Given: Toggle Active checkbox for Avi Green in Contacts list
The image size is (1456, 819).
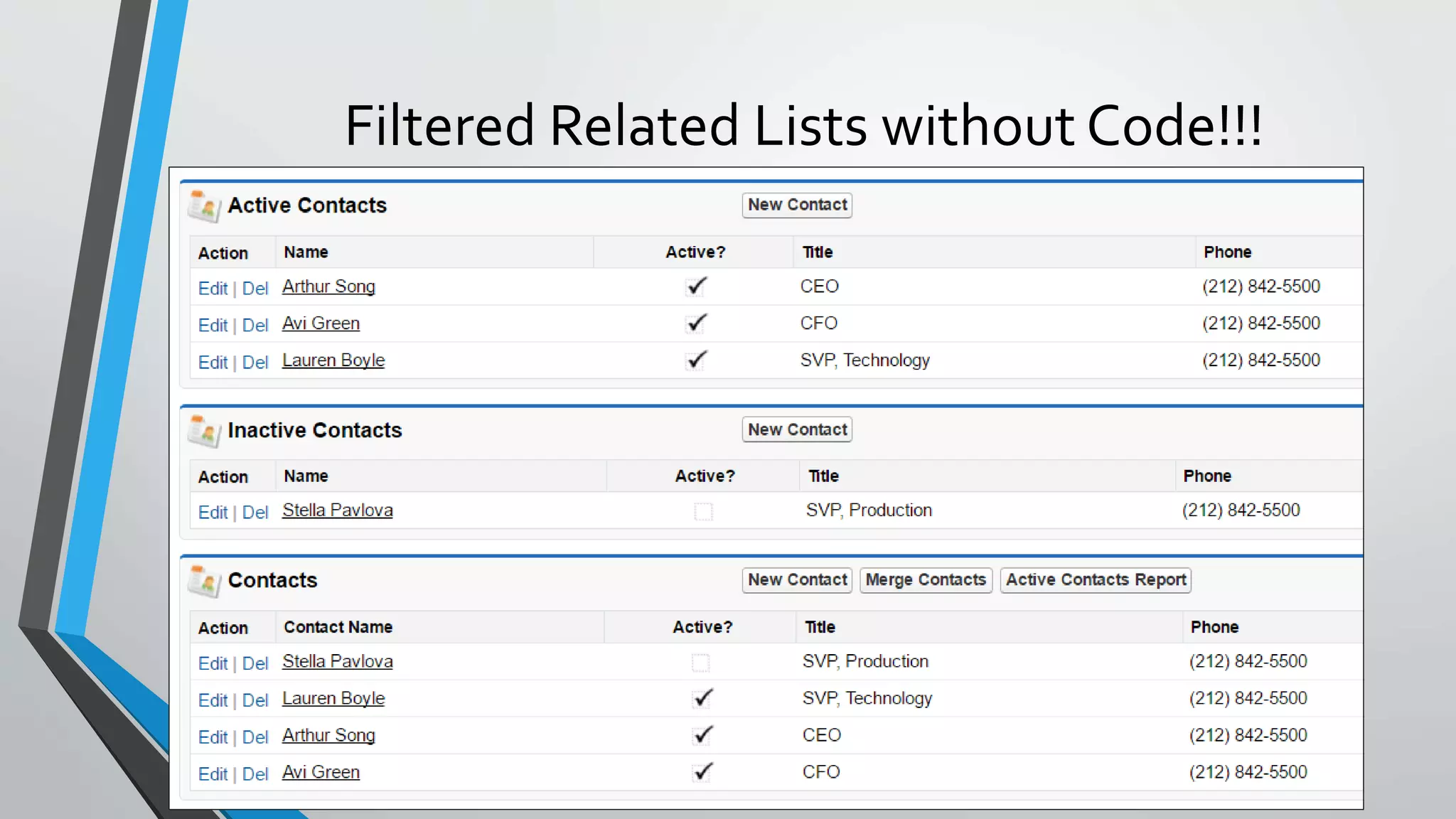Looking at the screenshot, I should [702, 773].
